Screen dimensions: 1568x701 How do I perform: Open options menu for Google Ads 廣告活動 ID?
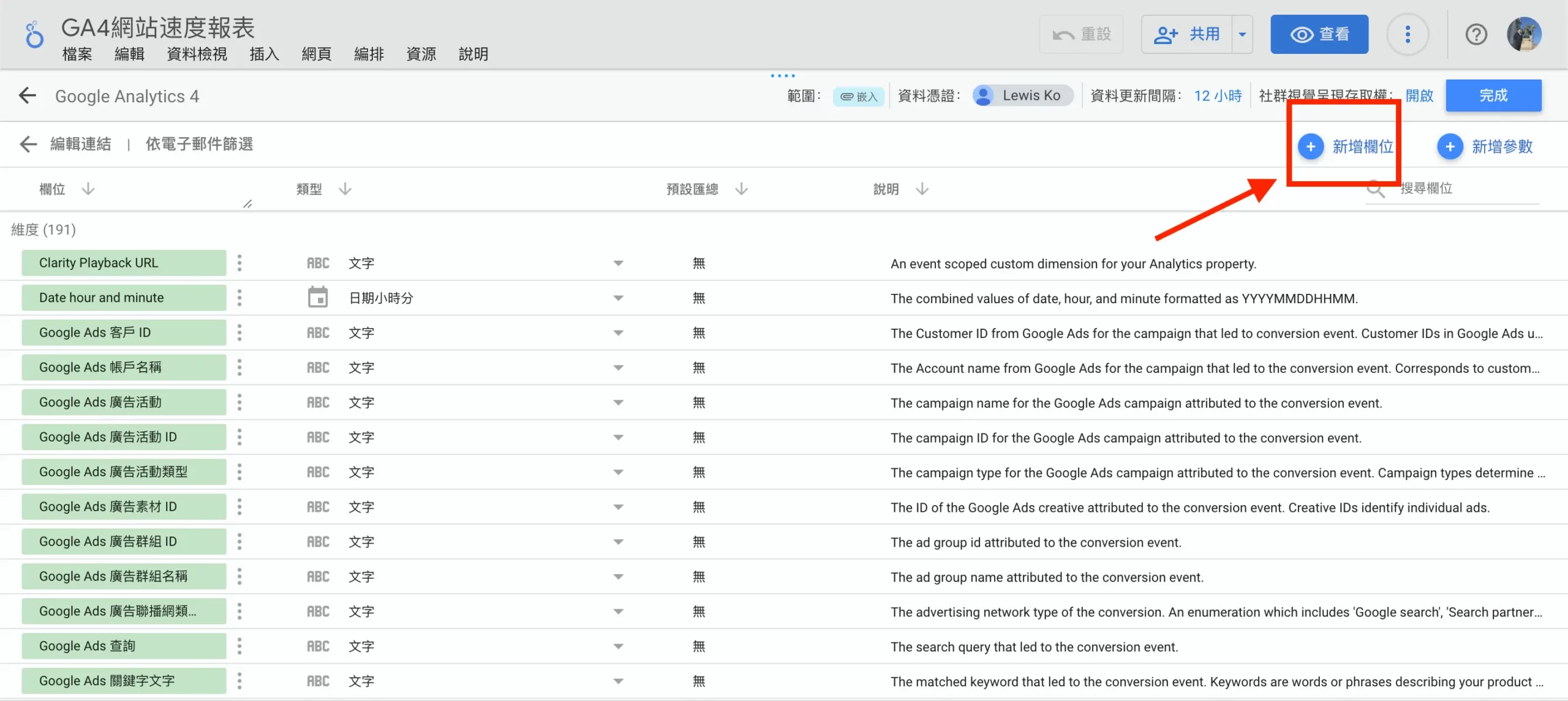click(x=239, y=437)
